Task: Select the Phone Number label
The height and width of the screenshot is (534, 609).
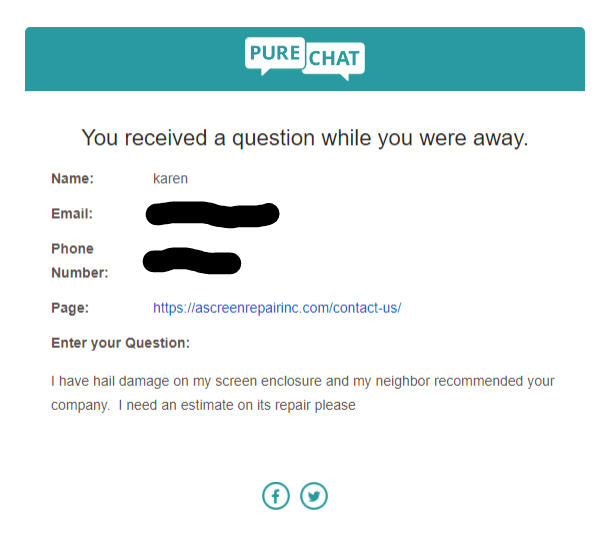Action: [x=79, y=260]
